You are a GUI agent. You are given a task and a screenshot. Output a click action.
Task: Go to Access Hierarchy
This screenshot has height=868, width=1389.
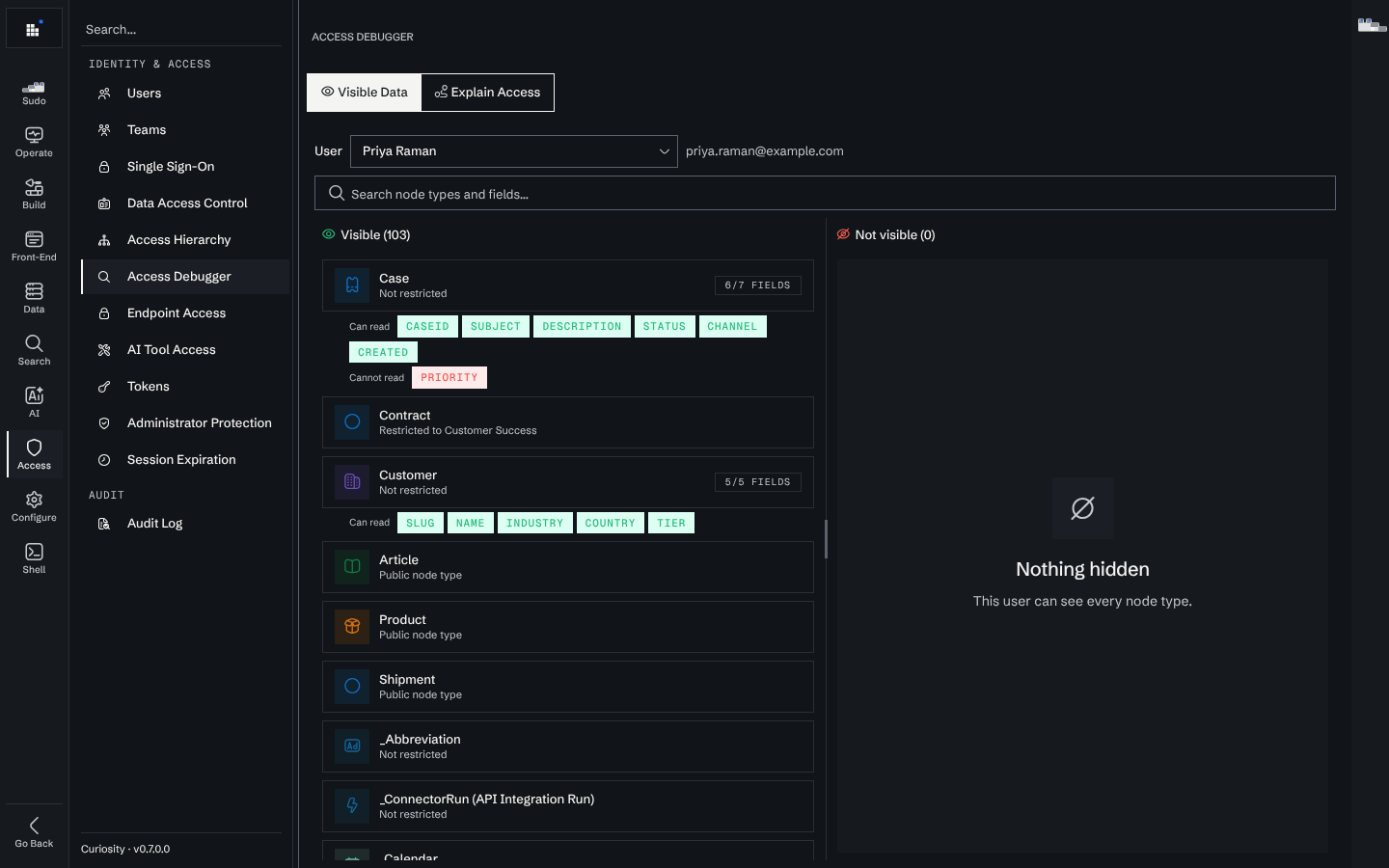185,240
